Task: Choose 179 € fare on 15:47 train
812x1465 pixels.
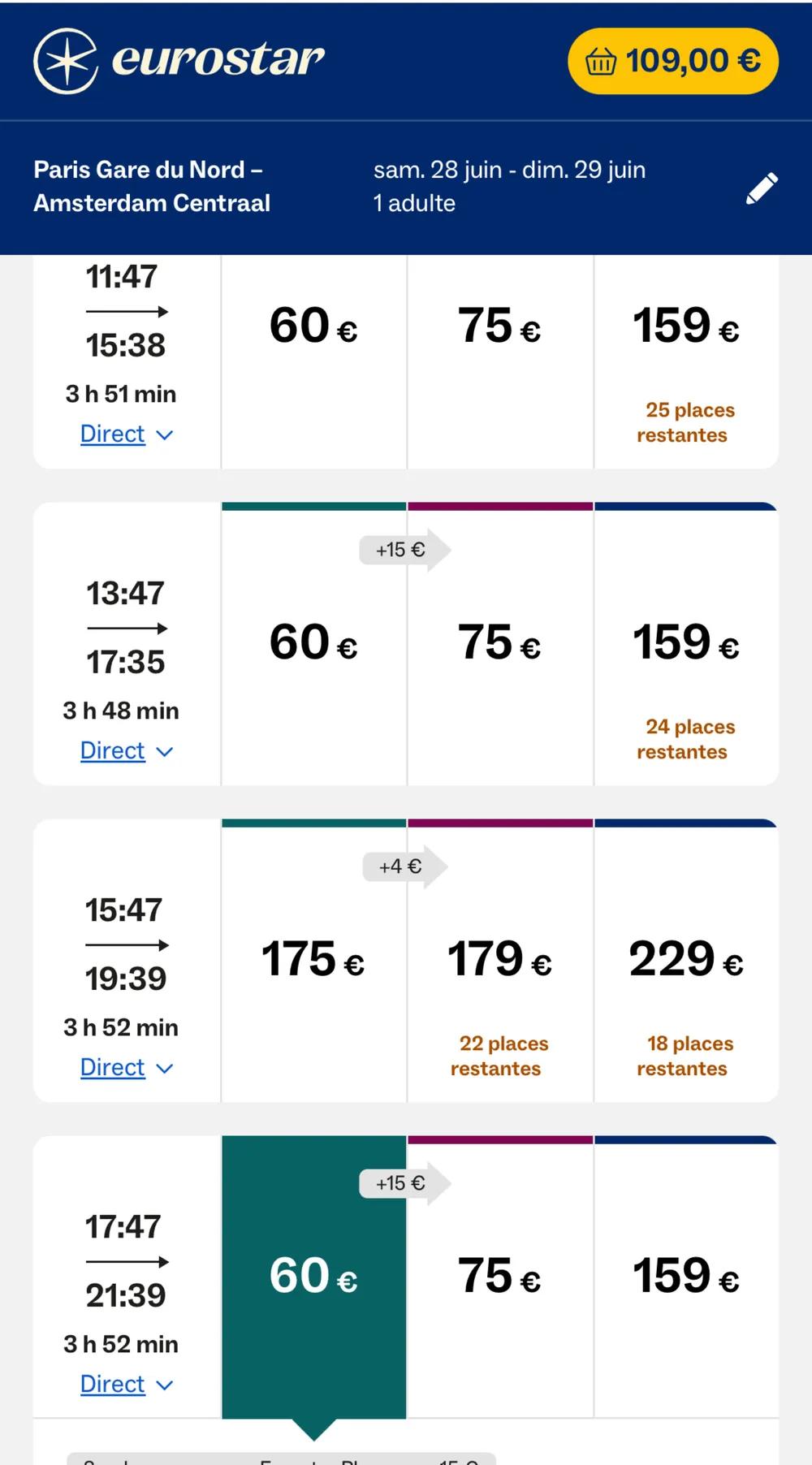Action: pos(499,960)
